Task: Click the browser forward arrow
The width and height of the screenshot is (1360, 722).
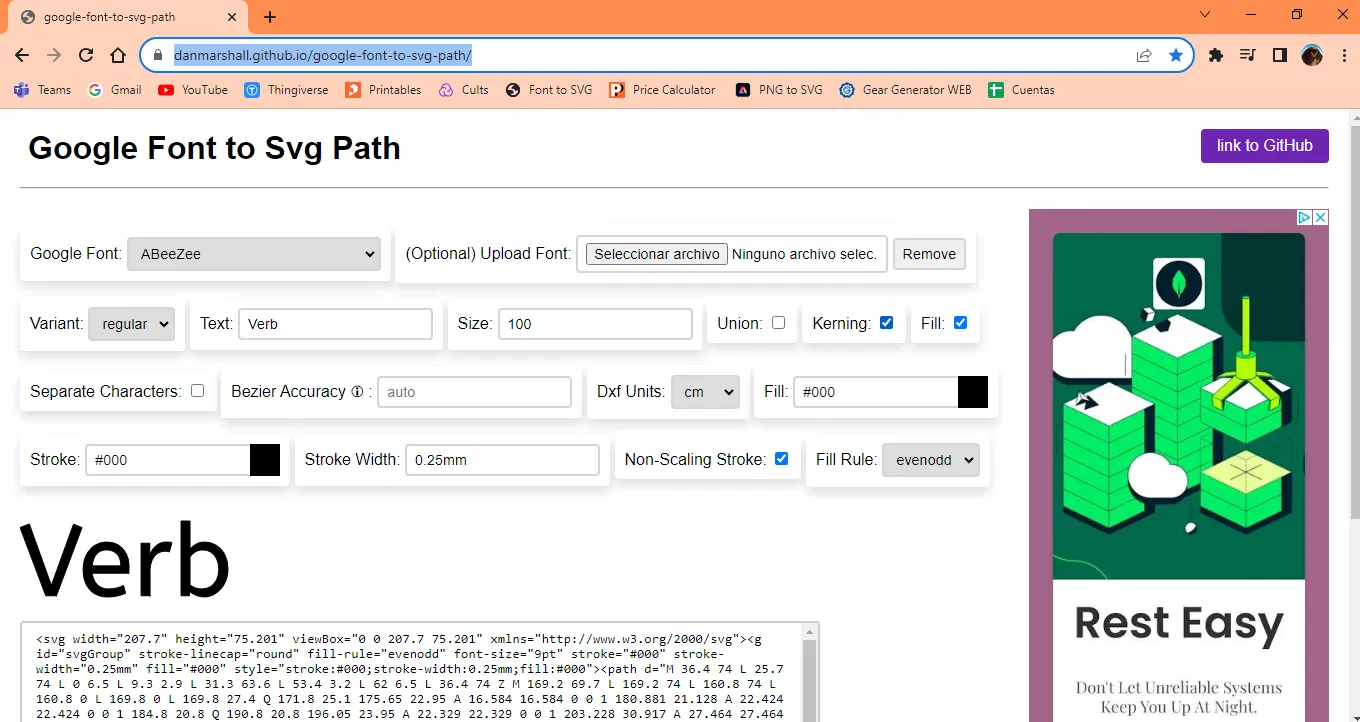Action: [x=54, y=55]
